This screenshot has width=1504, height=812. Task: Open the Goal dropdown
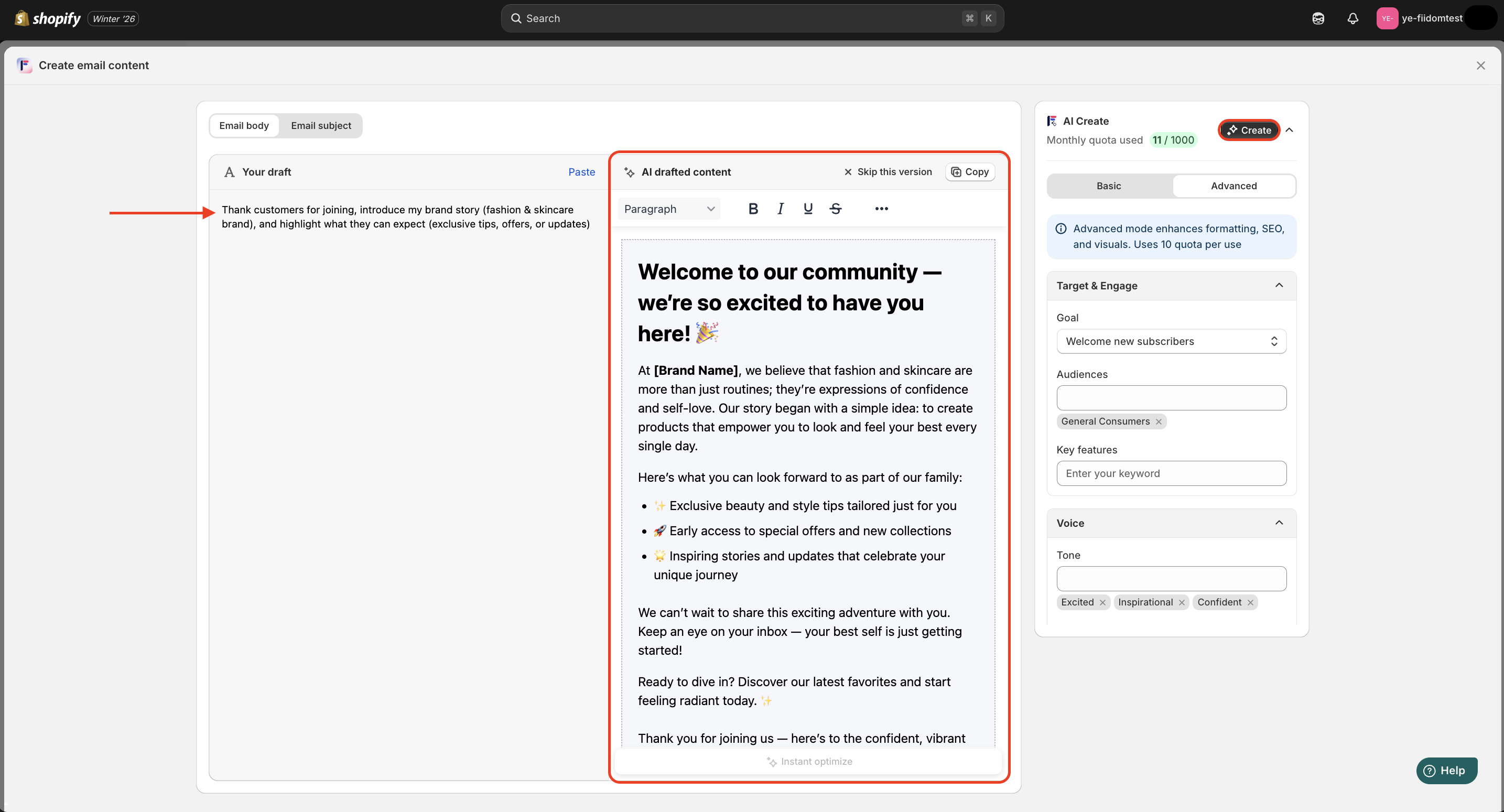(1171, 341)
